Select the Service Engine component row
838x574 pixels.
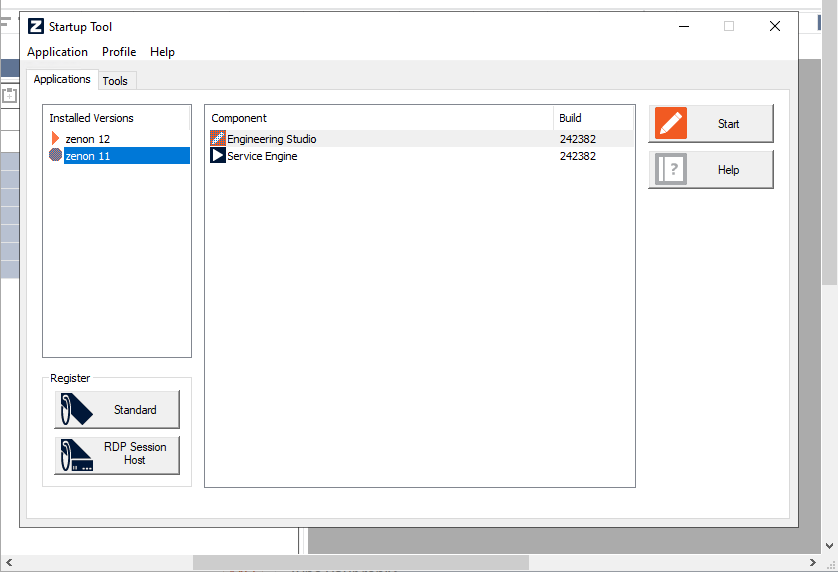point(421,156)
